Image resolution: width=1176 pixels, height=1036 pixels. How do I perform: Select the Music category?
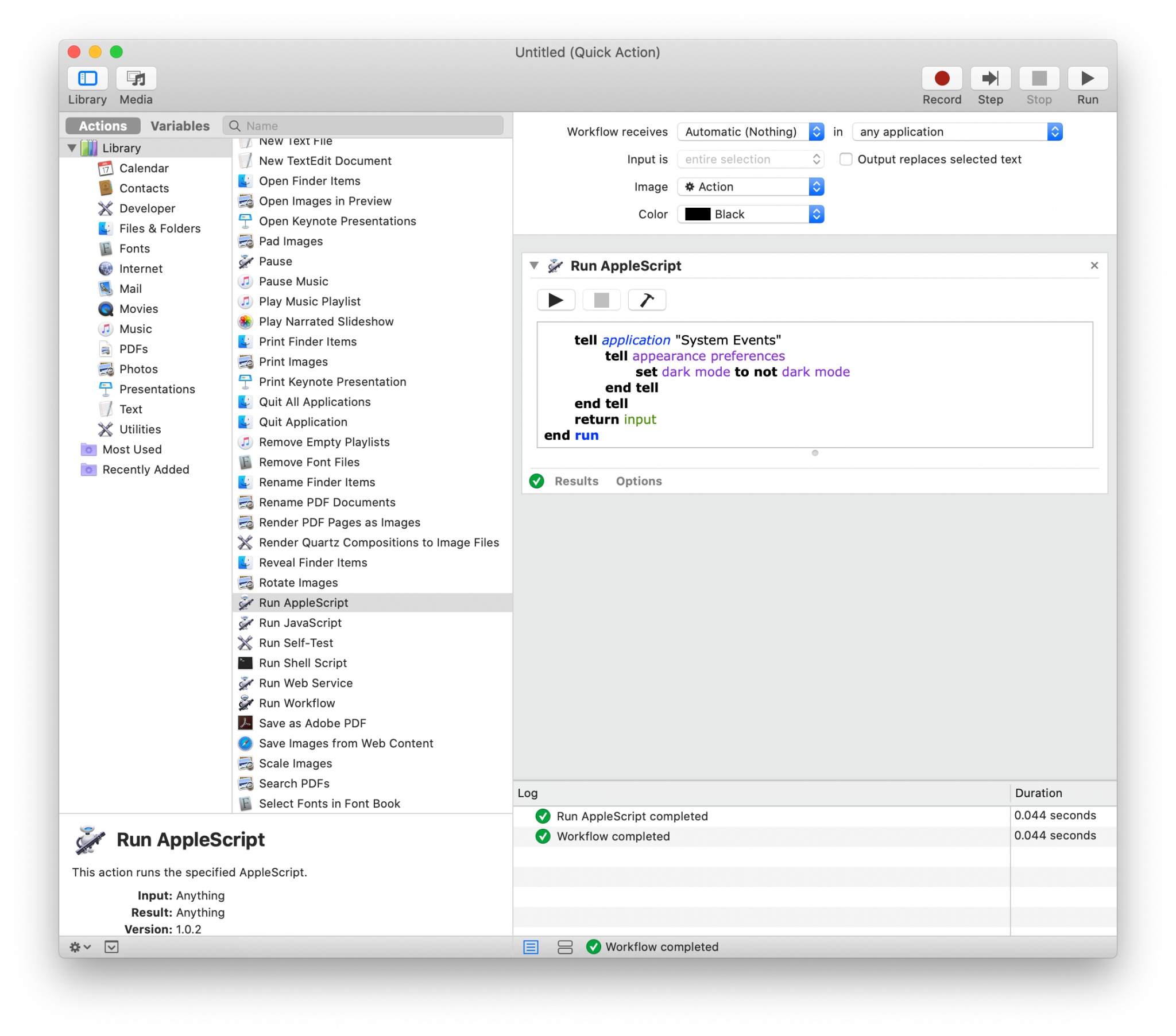point(136,329)
